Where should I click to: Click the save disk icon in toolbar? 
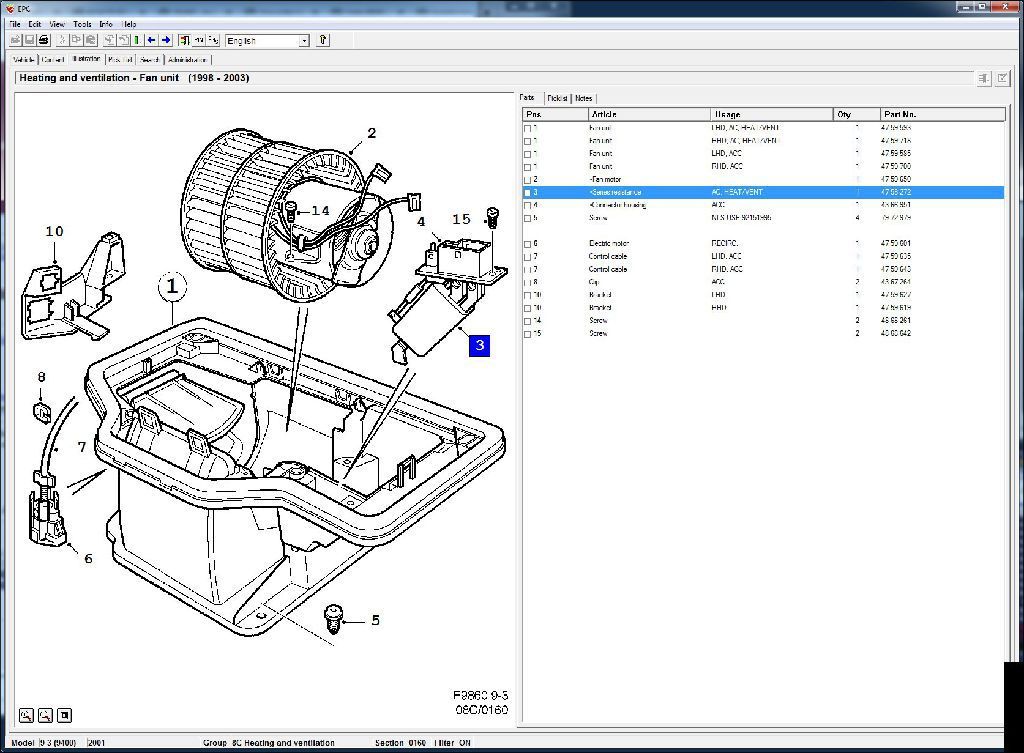[x=29, y=40]
